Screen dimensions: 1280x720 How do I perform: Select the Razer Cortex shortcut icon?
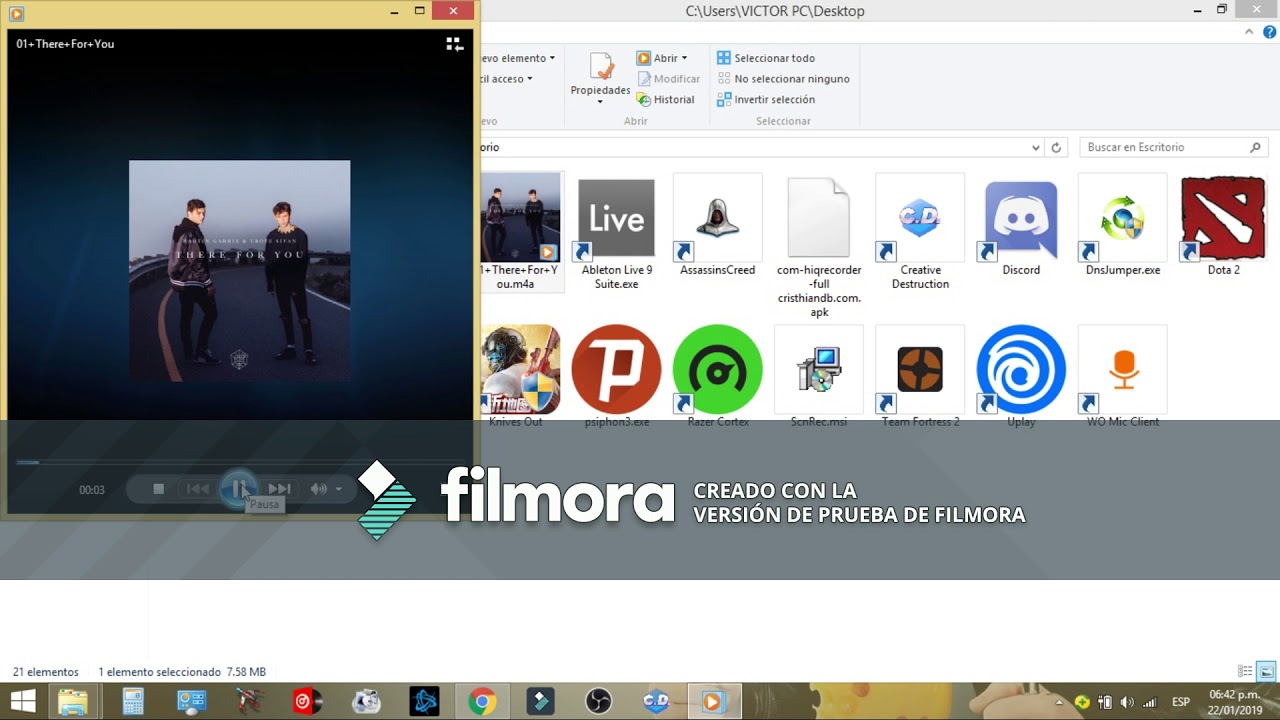pyautogui.click(x=717, y=370)
